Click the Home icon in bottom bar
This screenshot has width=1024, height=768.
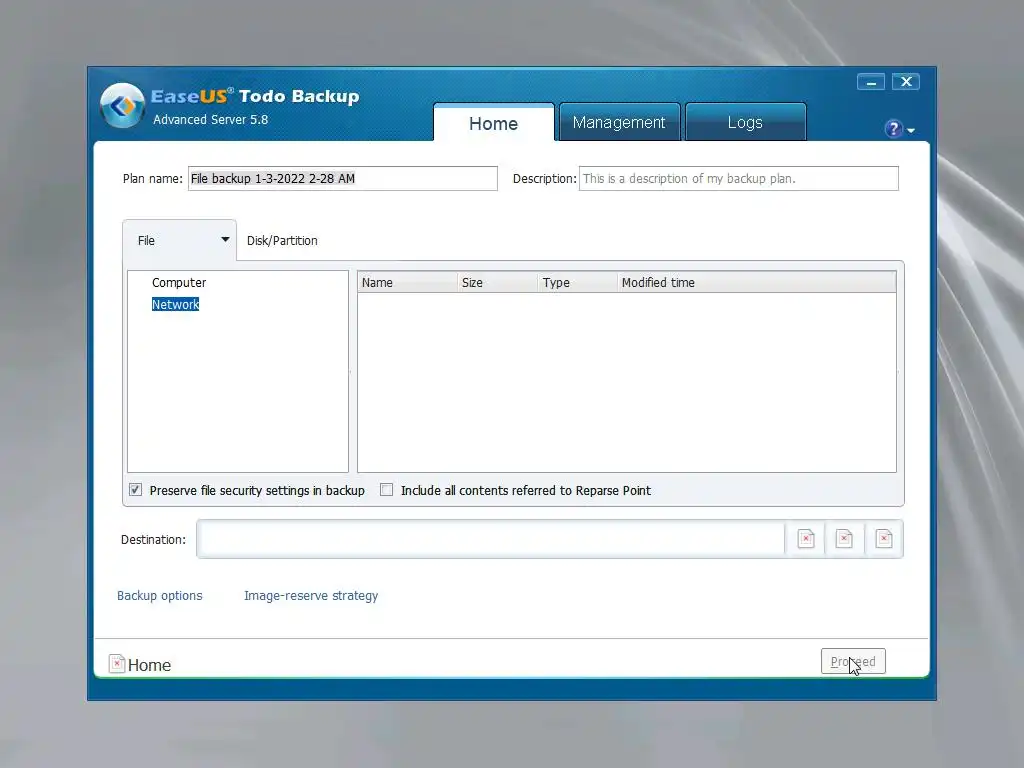[x=117, y=664]
